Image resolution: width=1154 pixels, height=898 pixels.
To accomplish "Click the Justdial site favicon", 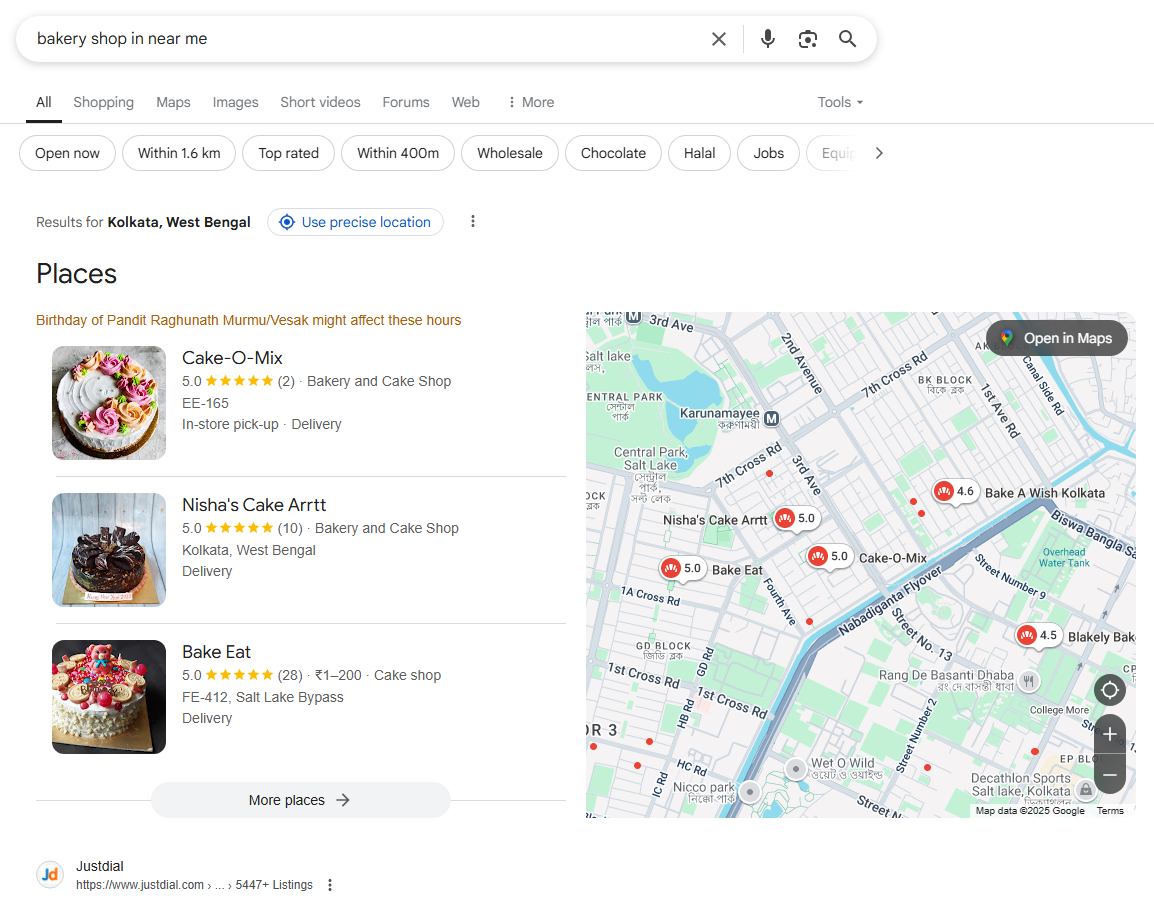I will tap(50, 874).
